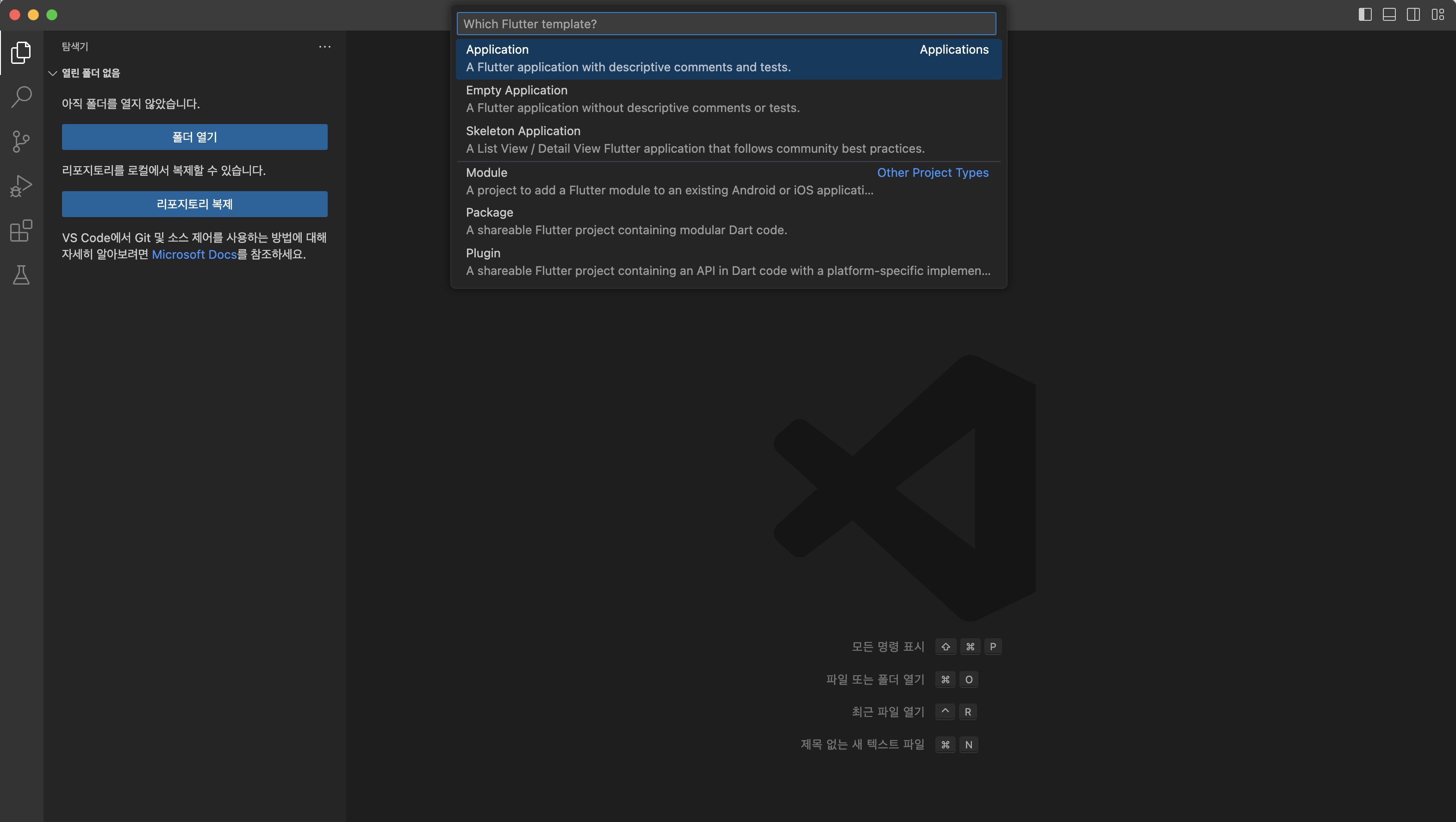Select the Application template
Screen dimensions: 1456x822
pos(728,58)
